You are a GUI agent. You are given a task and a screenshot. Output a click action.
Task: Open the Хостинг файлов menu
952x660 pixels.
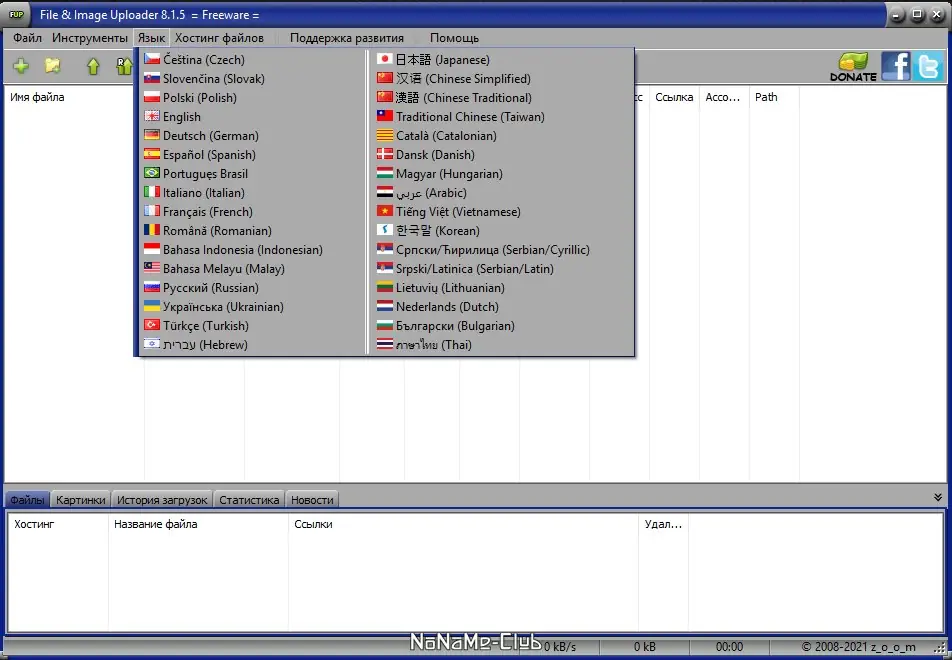pos(219,38)
